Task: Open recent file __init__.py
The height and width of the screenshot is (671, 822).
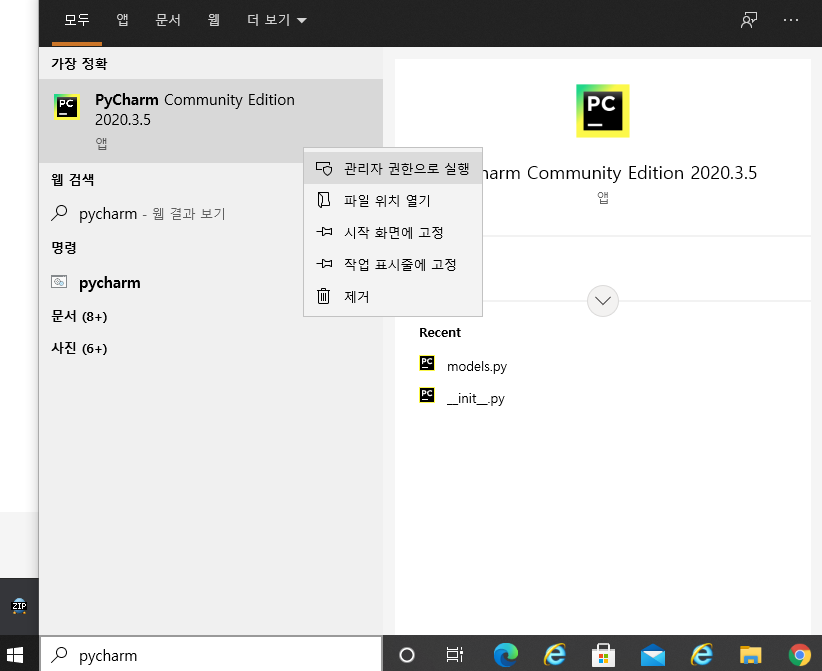Action: point(475,398)
